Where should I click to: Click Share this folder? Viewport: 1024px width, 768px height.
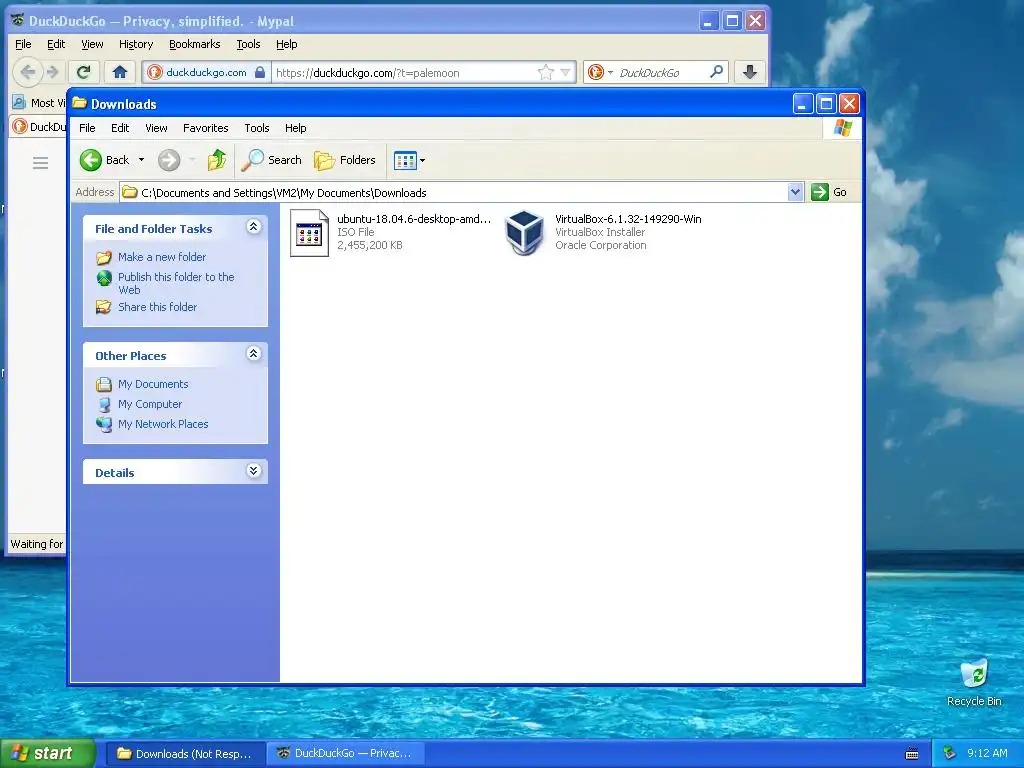(x=157, y=307)
